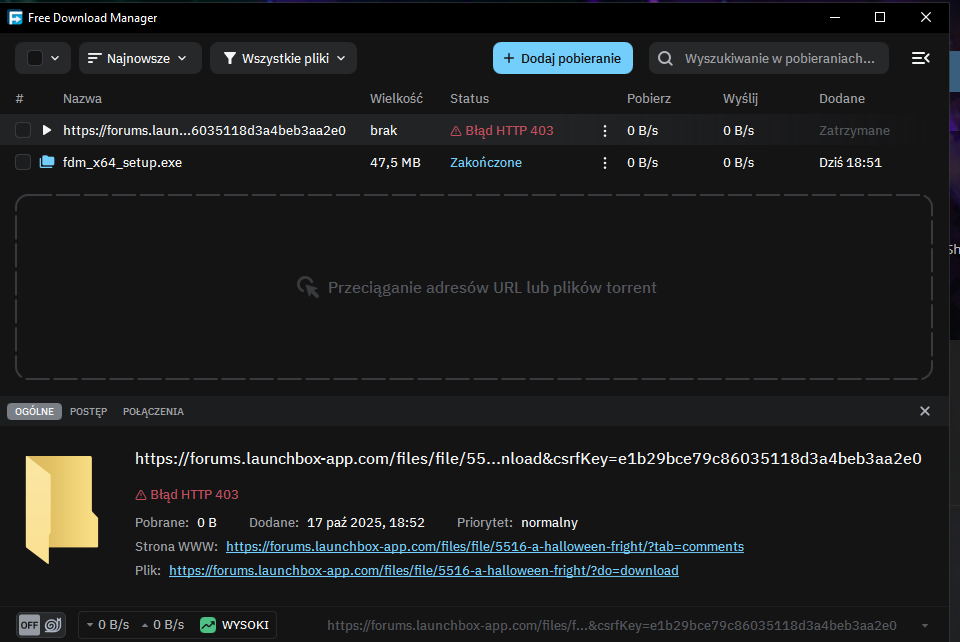This screenshot has height=642, width=960.
Task: Open the Strona WWW halloween-fright comments link
Action: pos(484,547)
